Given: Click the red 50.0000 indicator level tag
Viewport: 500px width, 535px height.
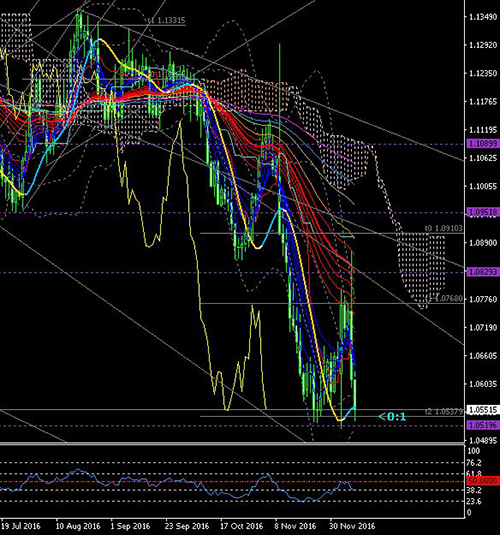Looking at the screenshot, I should pos(483,481).
